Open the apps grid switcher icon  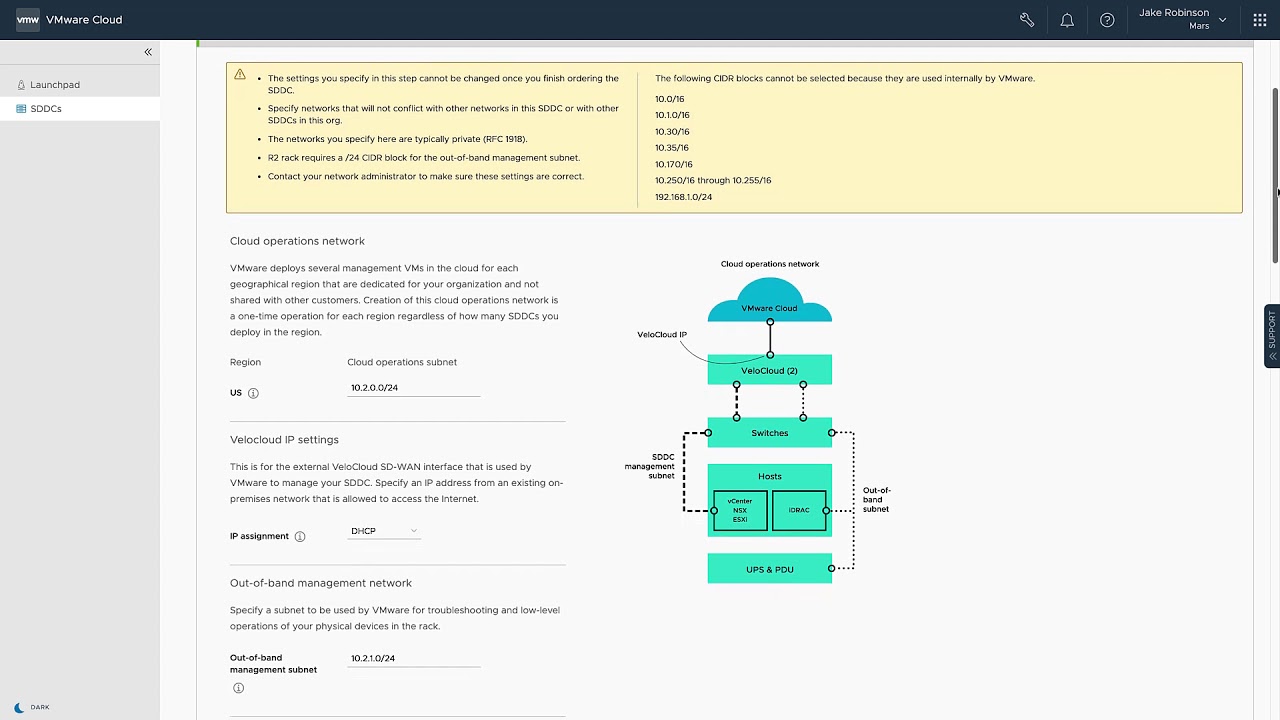[x=1259, y=20]
